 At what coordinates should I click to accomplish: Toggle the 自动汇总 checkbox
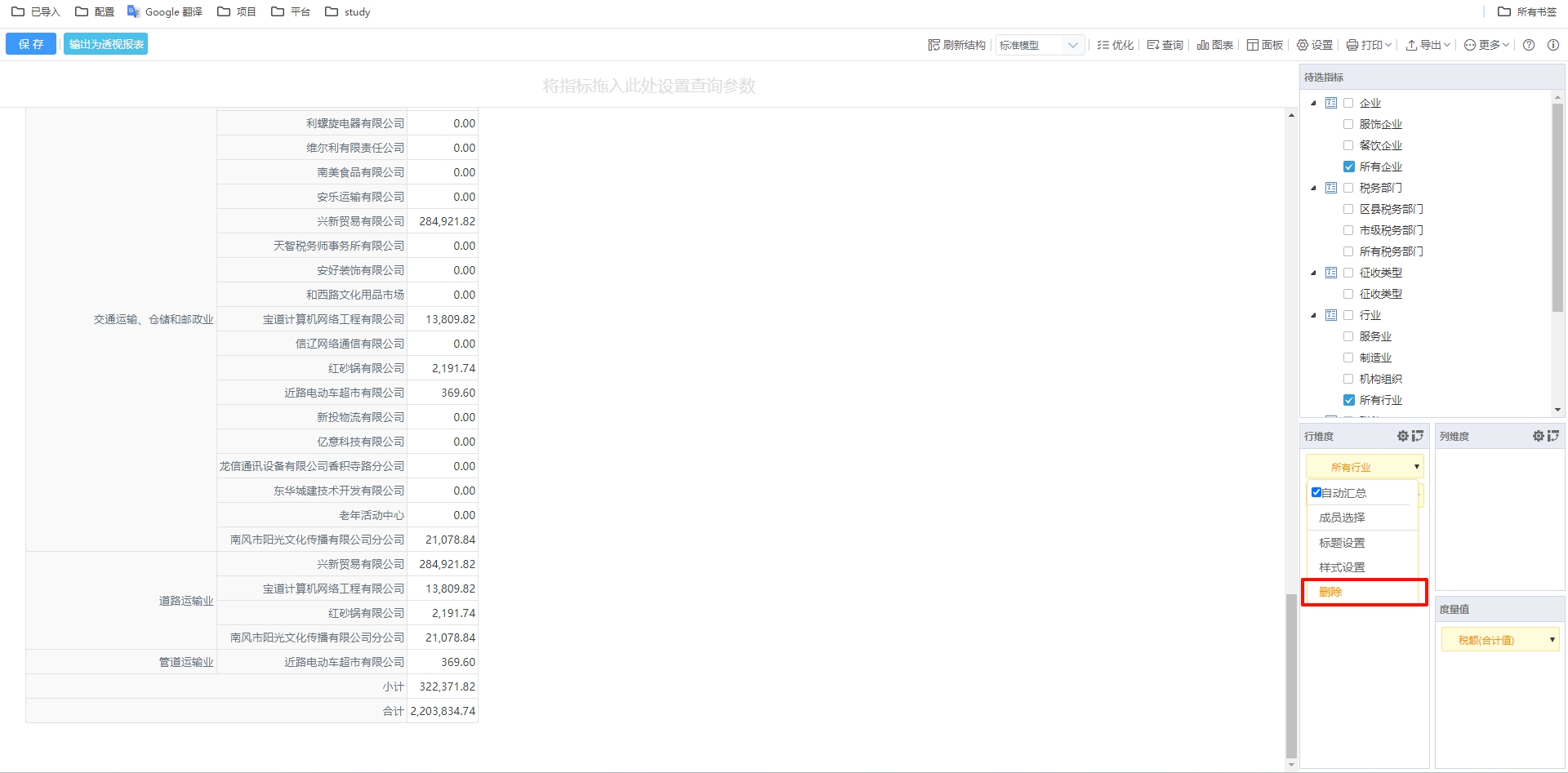coord(1316,492)
